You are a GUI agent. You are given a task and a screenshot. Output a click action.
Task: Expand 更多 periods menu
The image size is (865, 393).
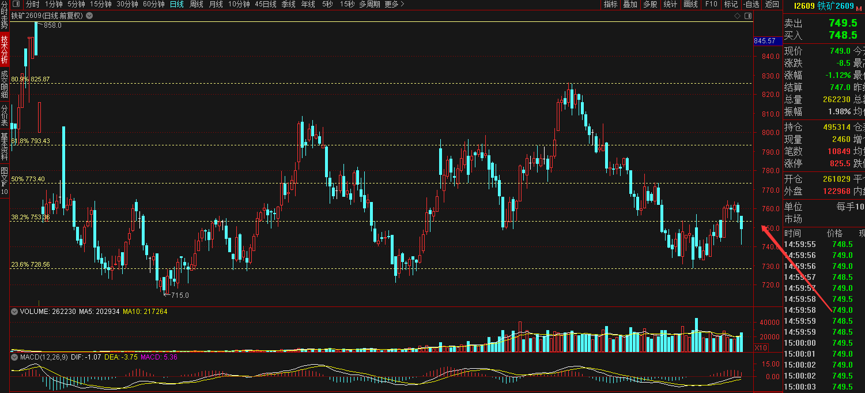394,4
